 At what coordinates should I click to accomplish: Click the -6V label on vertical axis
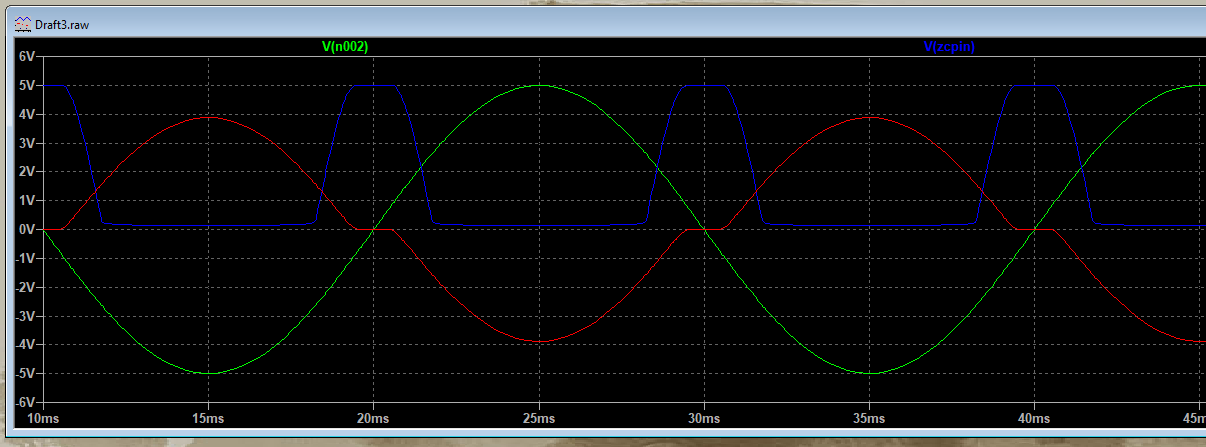click(25, 402)
